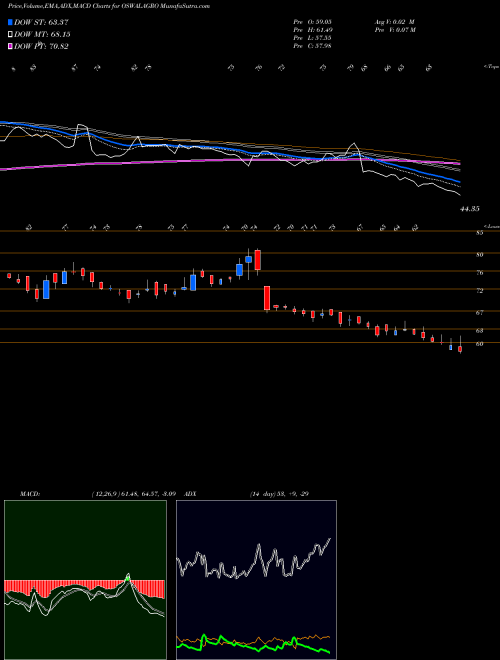Viewport: 500px width, 660px height.
Task: Click the Avg V: 0.02 M value
Action: tap(395, 22)
